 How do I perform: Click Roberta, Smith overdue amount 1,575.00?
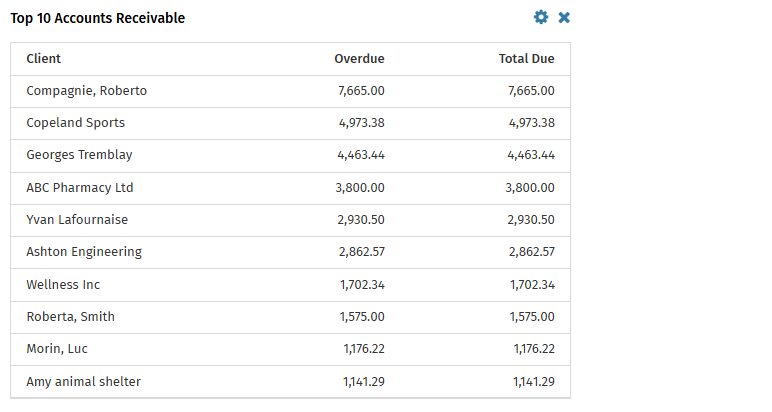tap(362, 317)
